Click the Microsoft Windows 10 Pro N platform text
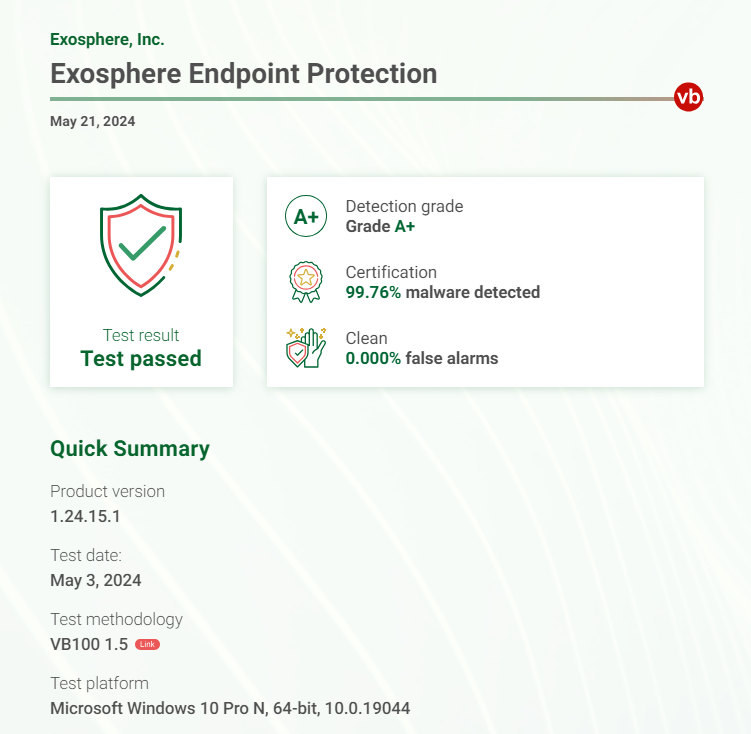Screen dimensions: 751x734 230,709
